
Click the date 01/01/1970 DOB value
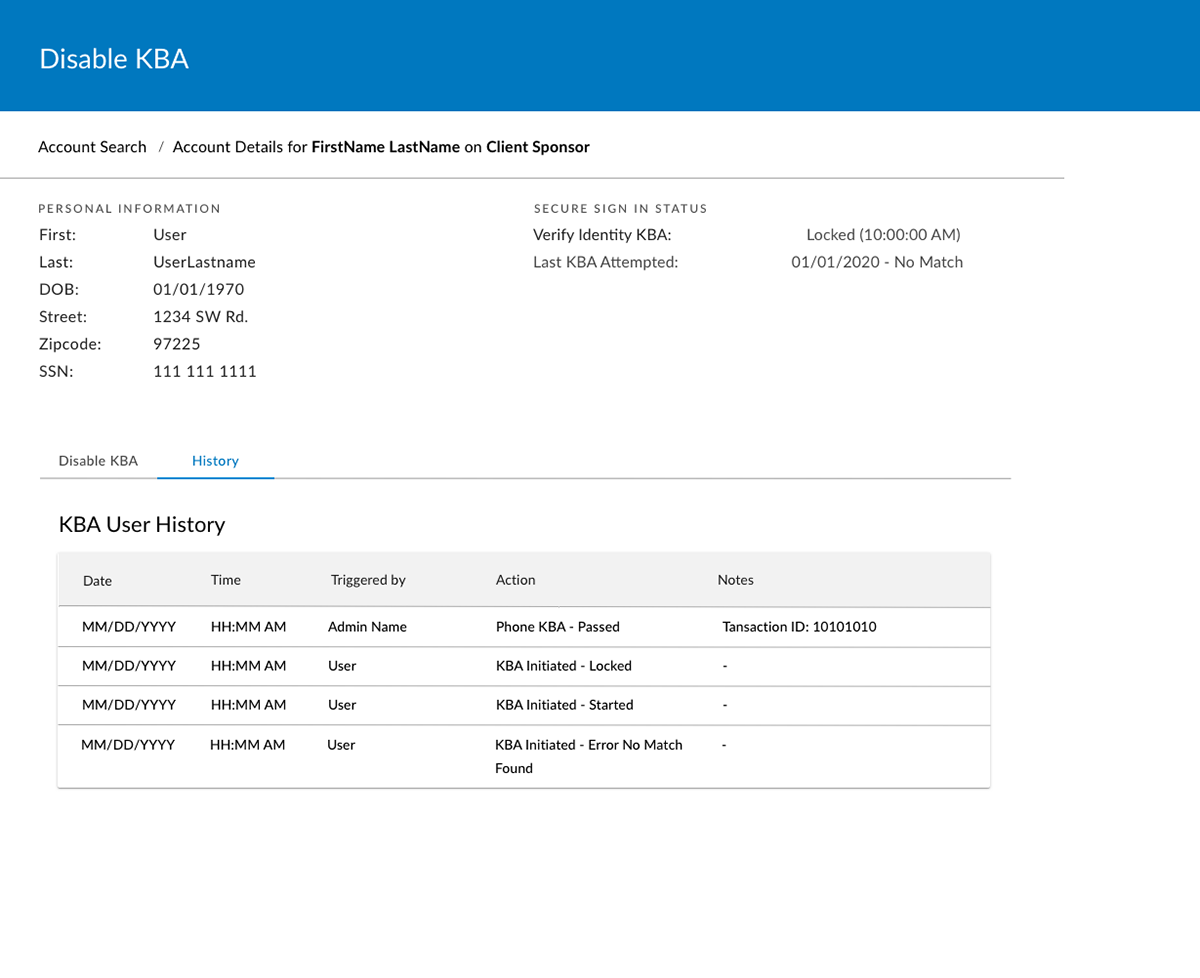pos(198,290)
